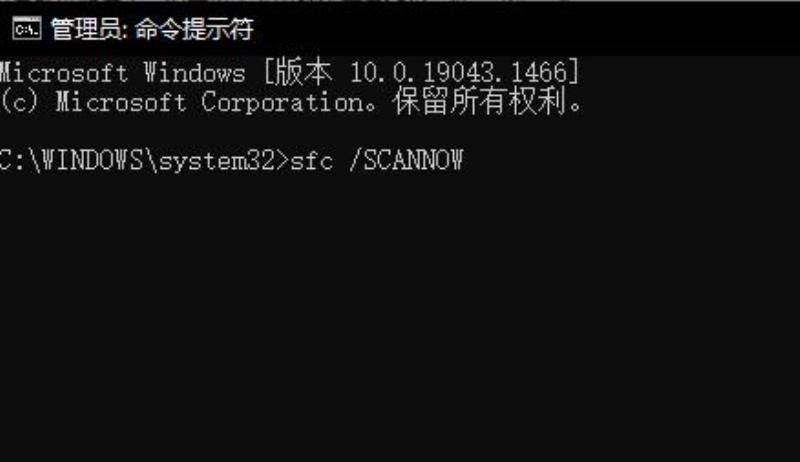Click the title text 管理员: 命令提示符
The image size is (800, 462).
pyautogui.click(x=152, y=29)
